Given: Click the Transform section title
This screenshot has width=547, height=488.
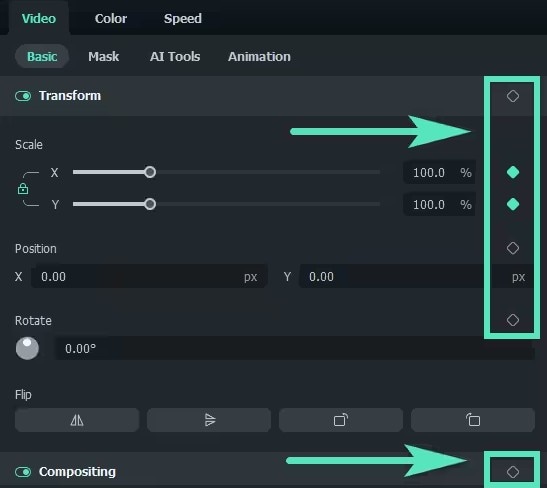Looking at the screenshot, I should pos(70,96).
